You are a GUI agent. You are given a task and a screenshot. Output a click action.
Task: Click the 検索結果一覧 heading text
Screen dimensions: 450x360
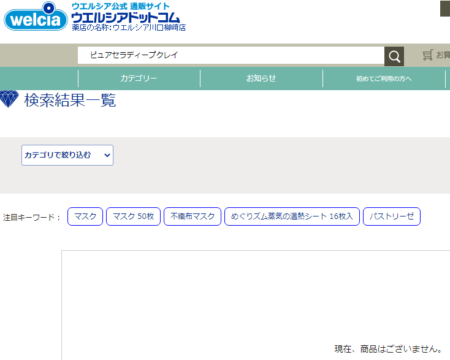coord(70,100)
